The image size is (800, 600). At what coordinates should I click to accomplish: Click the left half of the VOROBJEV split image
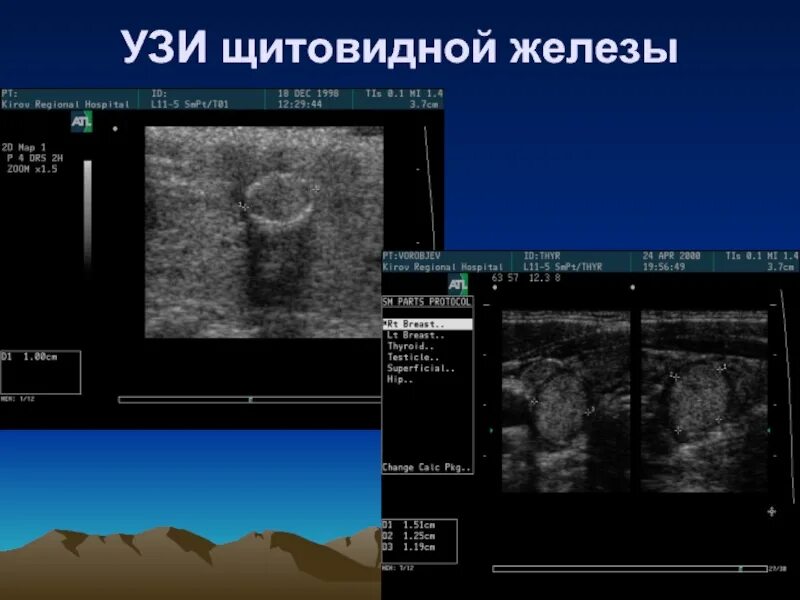coord(566,401)
